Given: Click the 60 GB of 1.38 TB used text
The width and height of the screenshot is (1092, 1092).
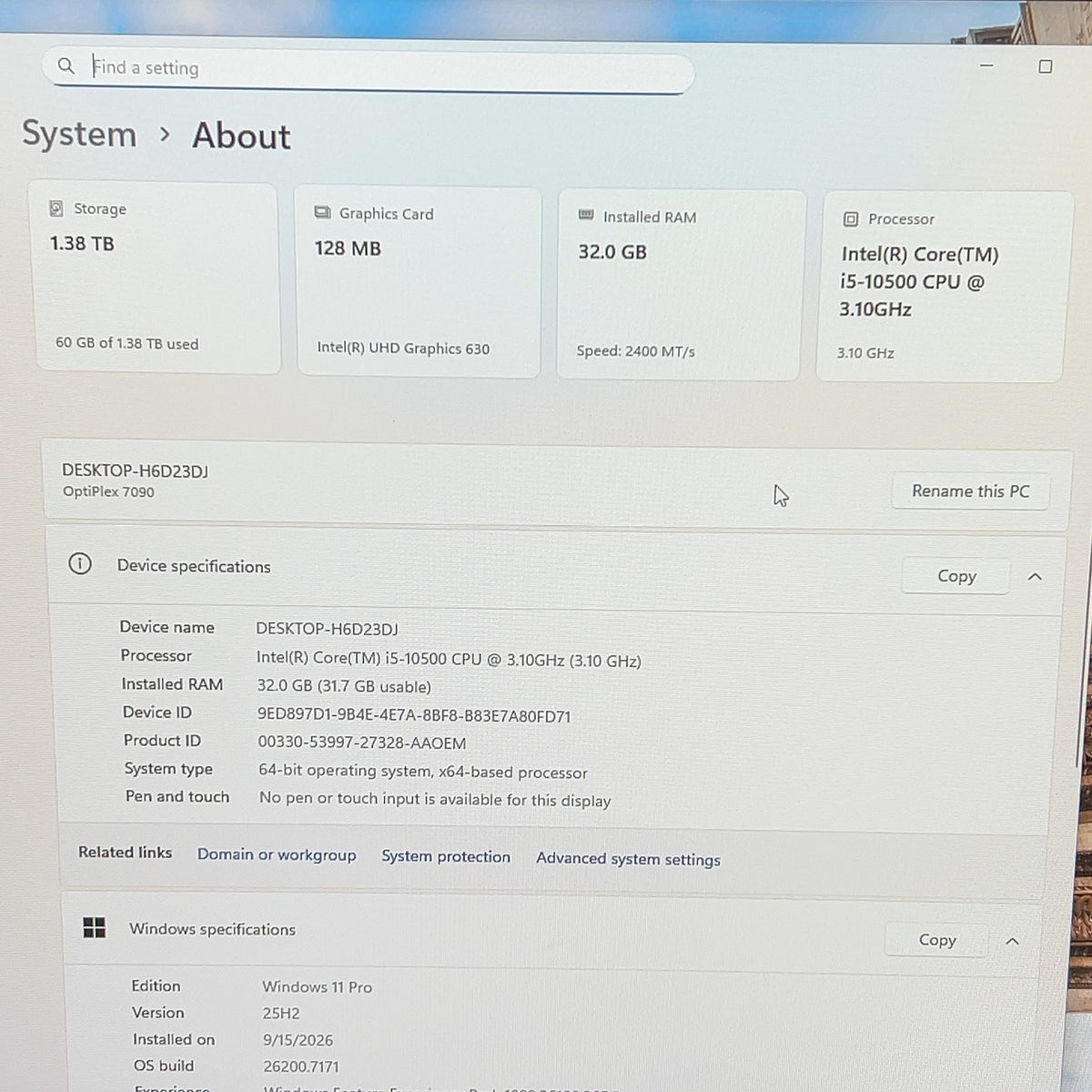Looking at the screenshot, I should [x=126, y=343].
